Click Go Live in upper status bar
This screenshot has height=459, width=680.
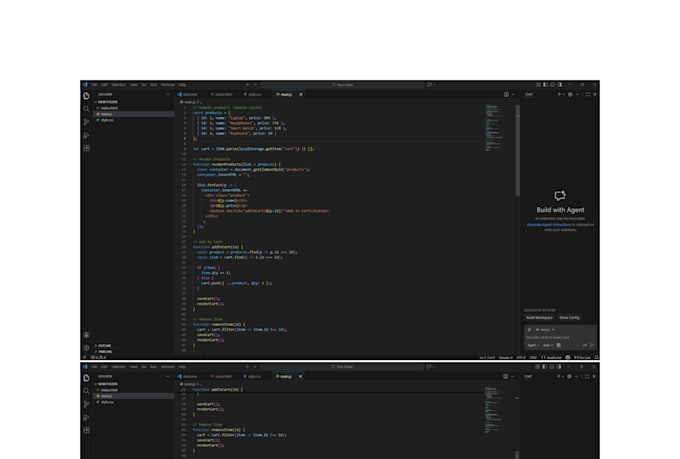[582, 357]
